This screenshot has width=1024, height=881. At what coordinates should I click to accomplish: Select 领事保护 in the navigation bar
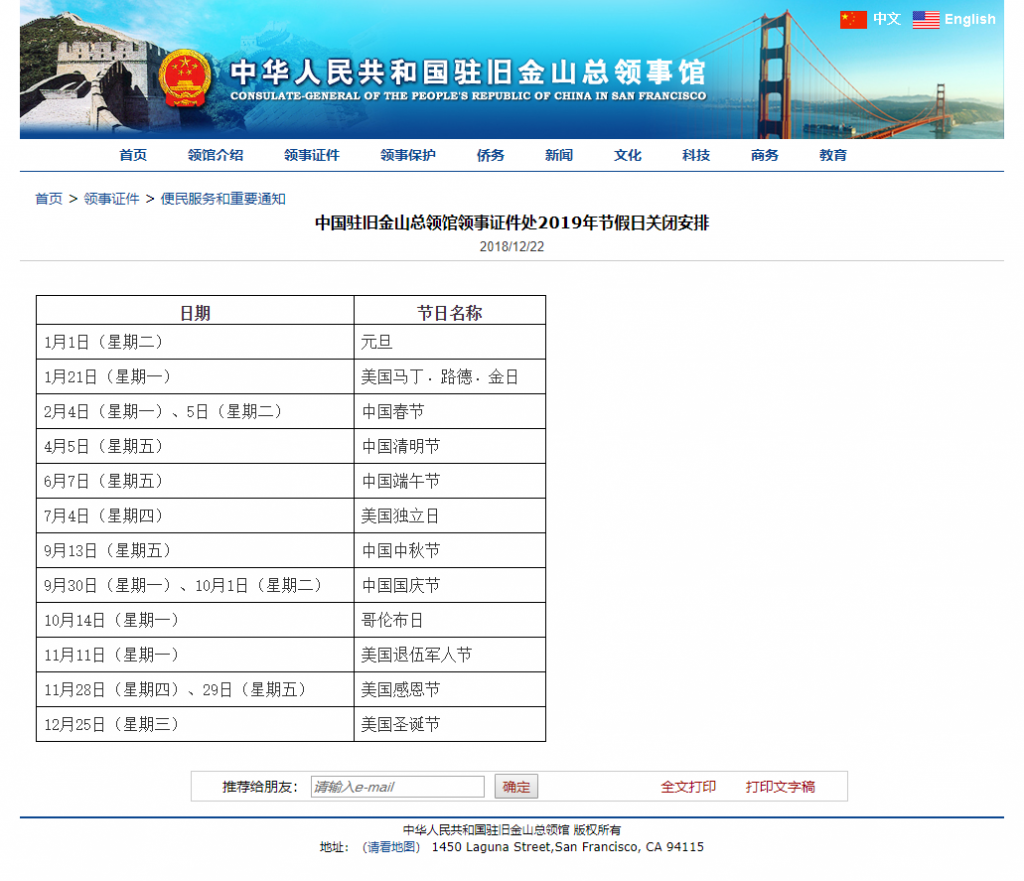point(408,155)
